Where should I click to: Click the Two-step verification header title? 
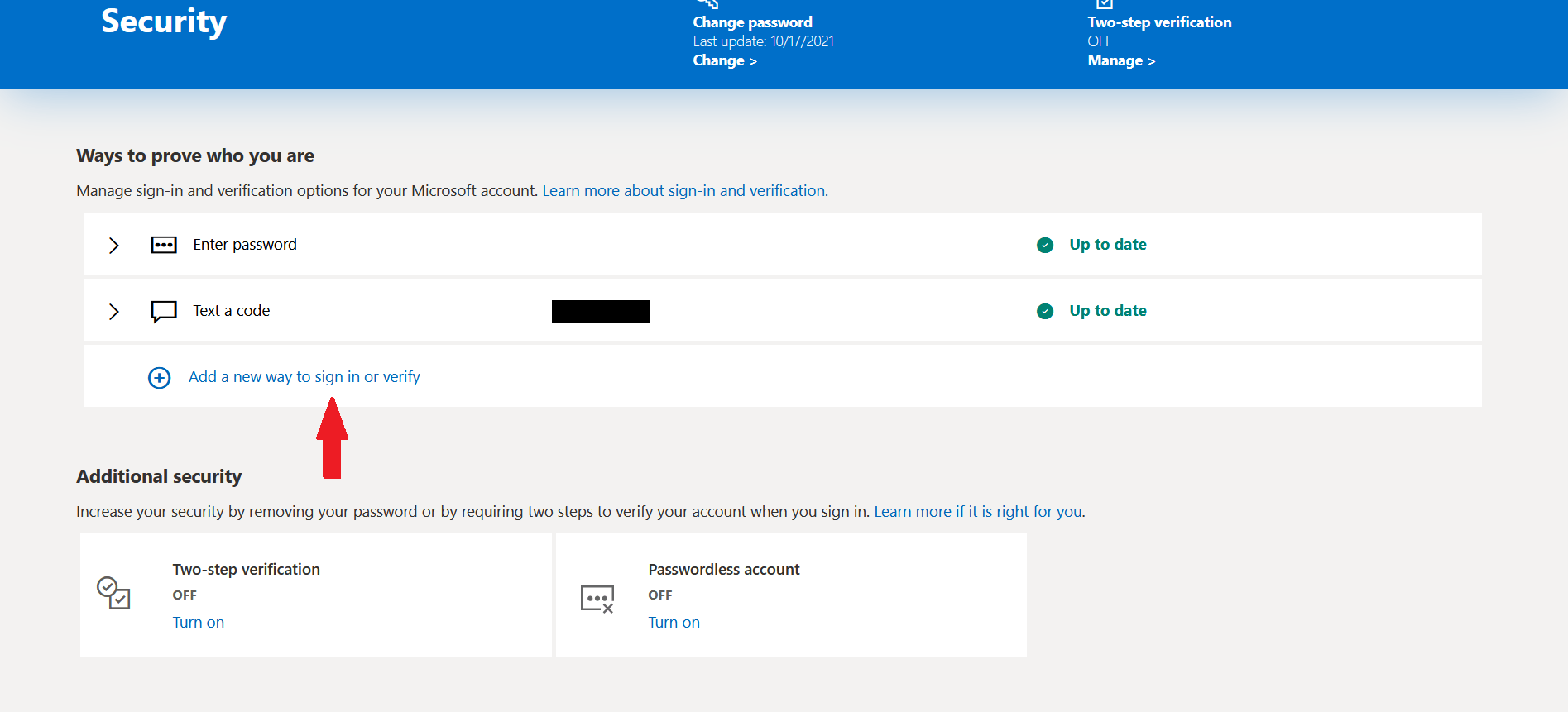[1159, 22]
